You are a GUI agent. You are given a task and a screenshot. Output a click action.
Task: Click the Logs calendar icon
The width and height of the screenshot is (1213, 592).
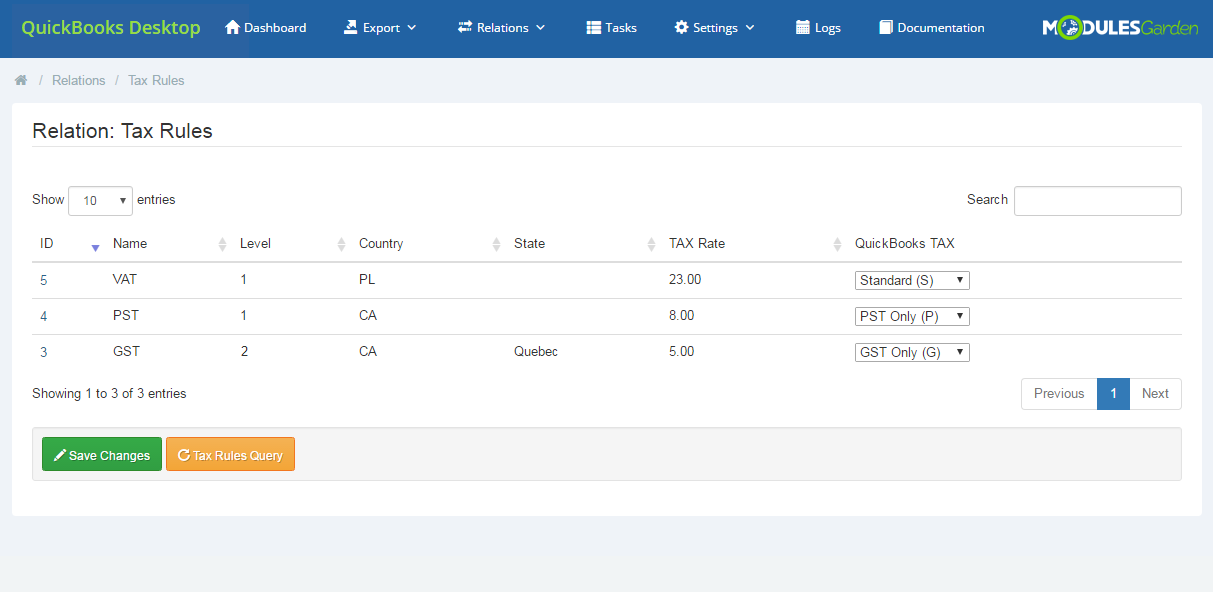click(x=802, y=27)
